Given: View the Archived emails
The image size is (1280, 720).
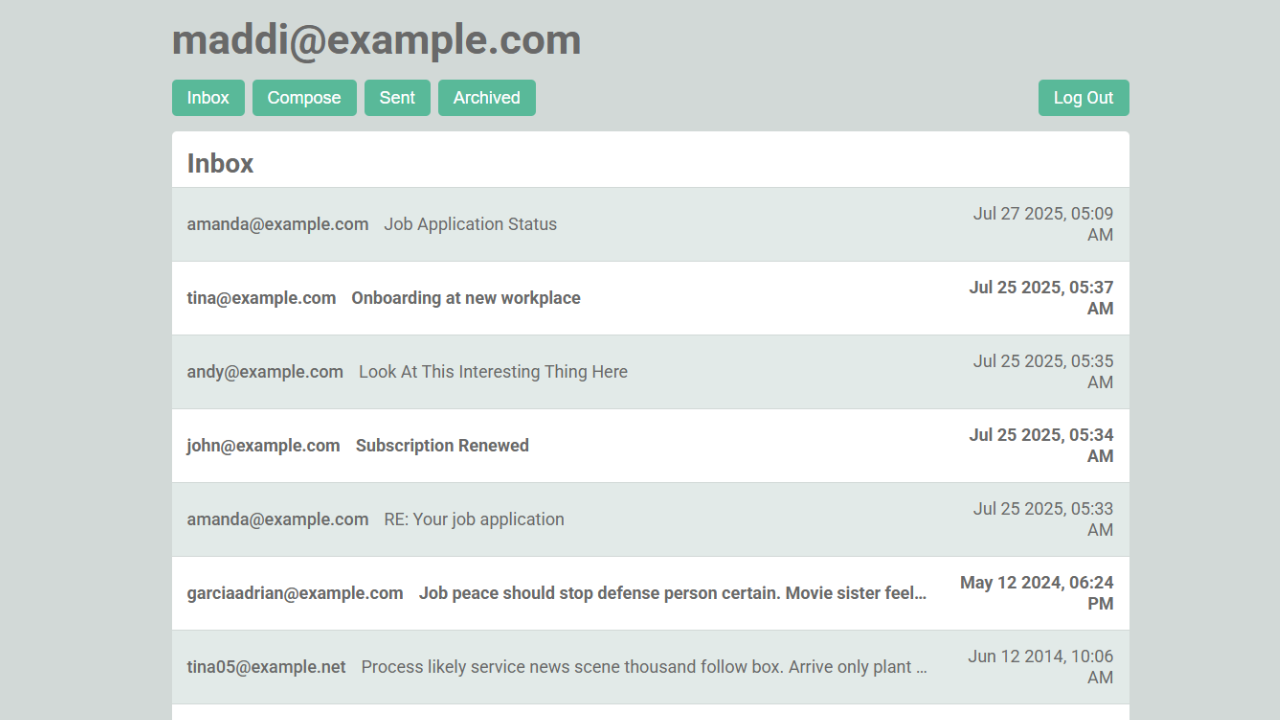Looking at the screenshot, I should pos(486,98).
